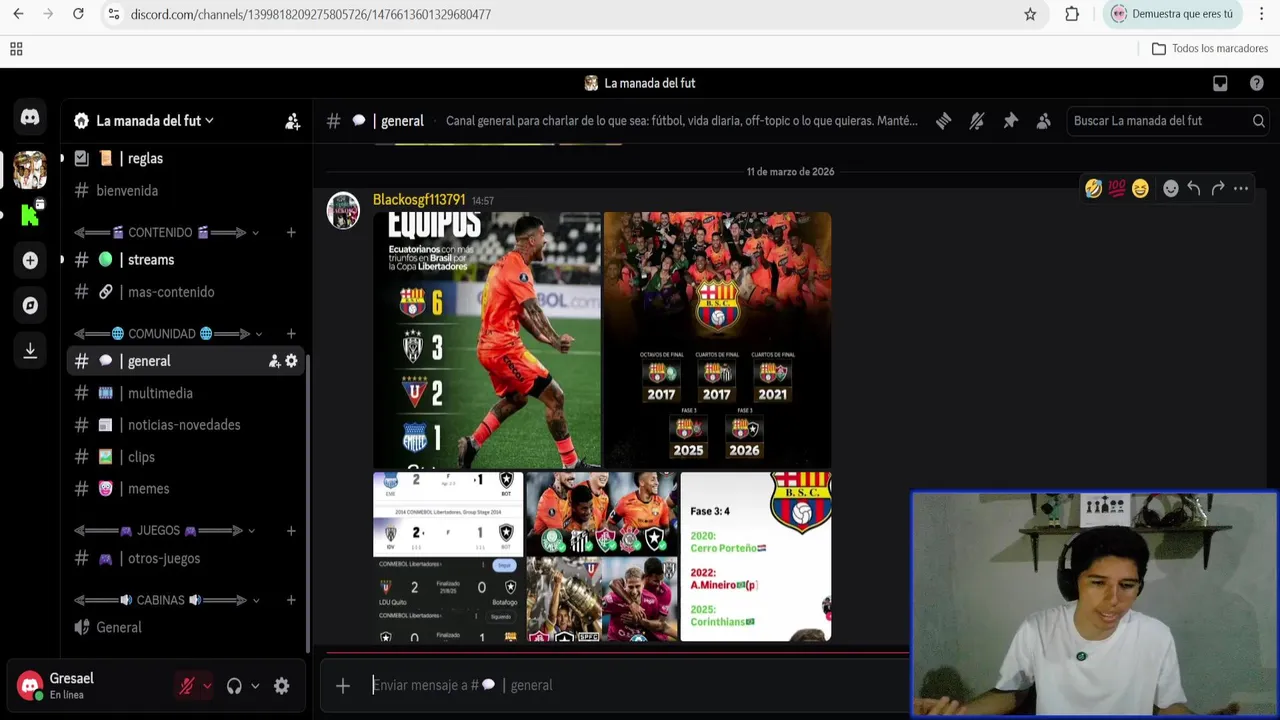Open the green K server icon
The image size is (1280, 720).
click(x=30, y=214)
